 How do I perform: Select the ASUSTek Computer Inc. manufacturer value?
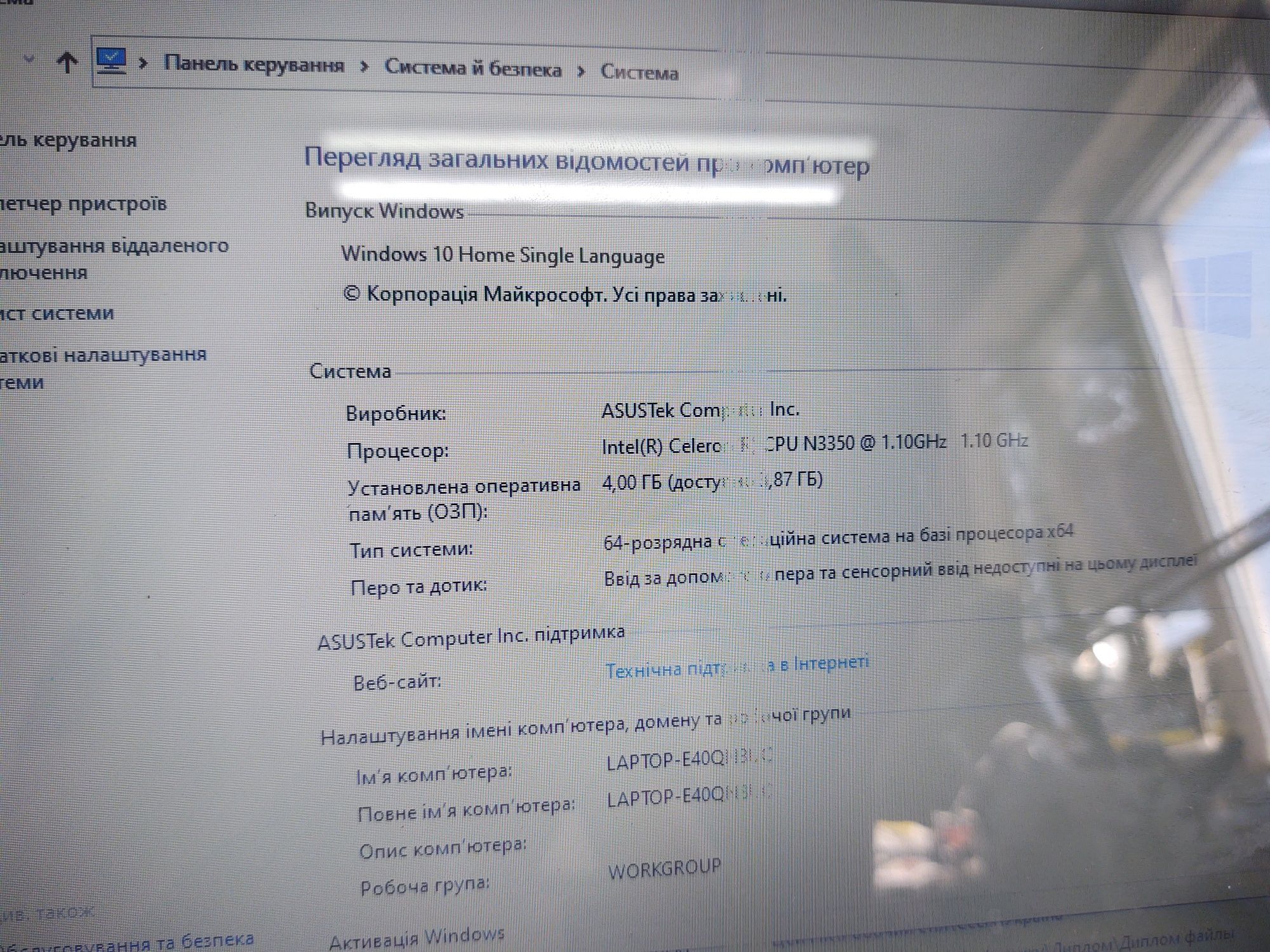(x=700, y=410)
